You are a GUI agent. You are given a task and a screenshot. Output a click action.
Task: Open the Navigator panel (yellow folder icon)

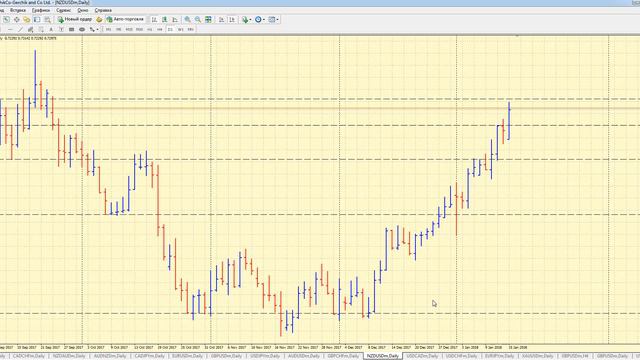[27, 19]
